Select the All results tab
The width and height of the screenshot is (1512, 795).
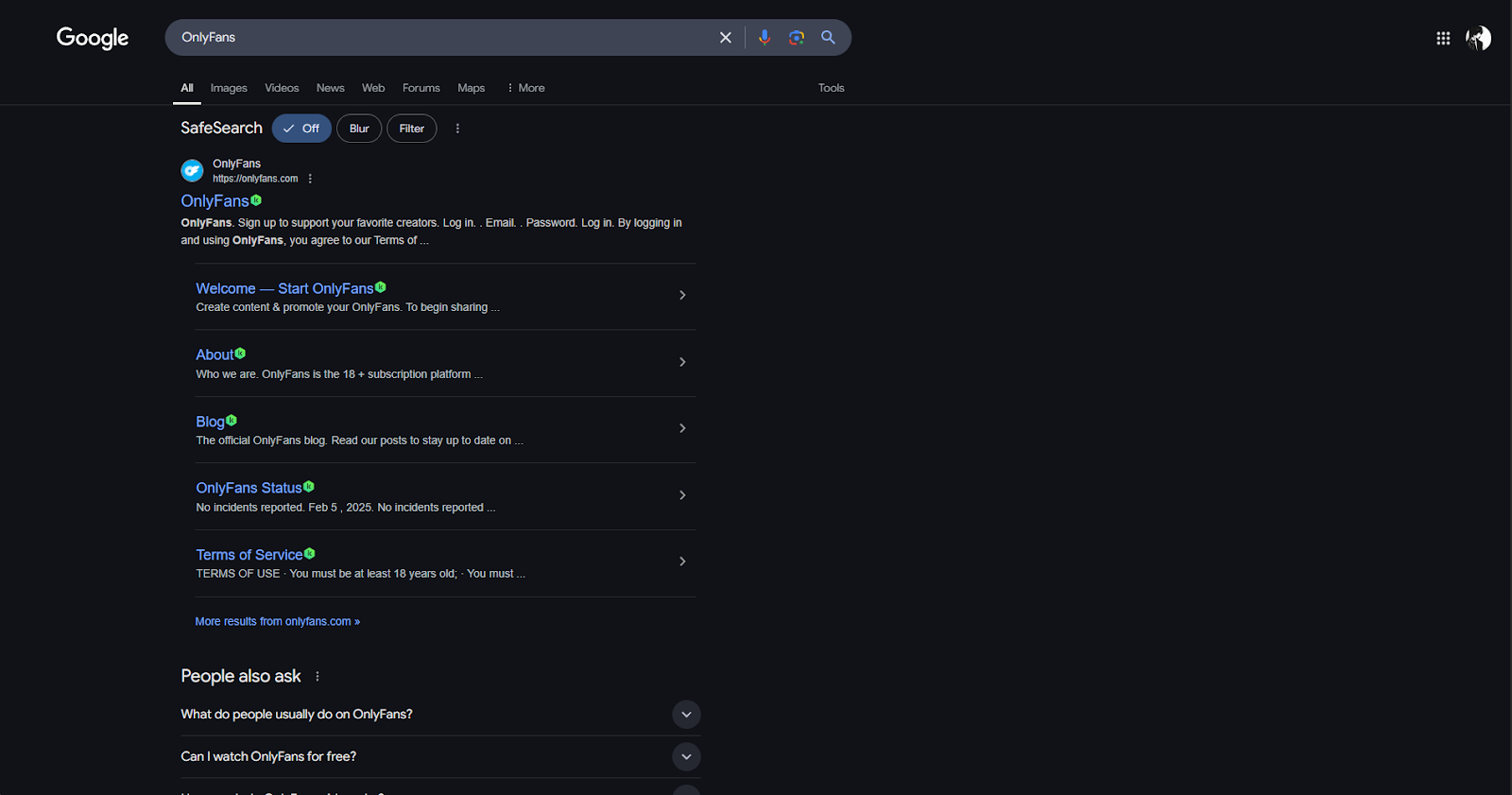point(187,88)
